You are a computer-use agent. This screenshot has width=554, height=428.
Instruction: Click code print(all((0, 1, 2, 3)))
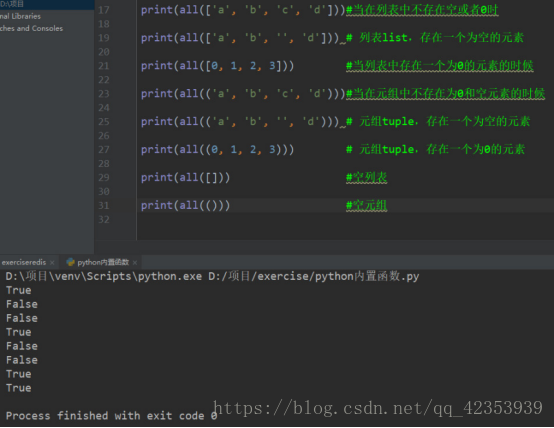click(217, 149)
